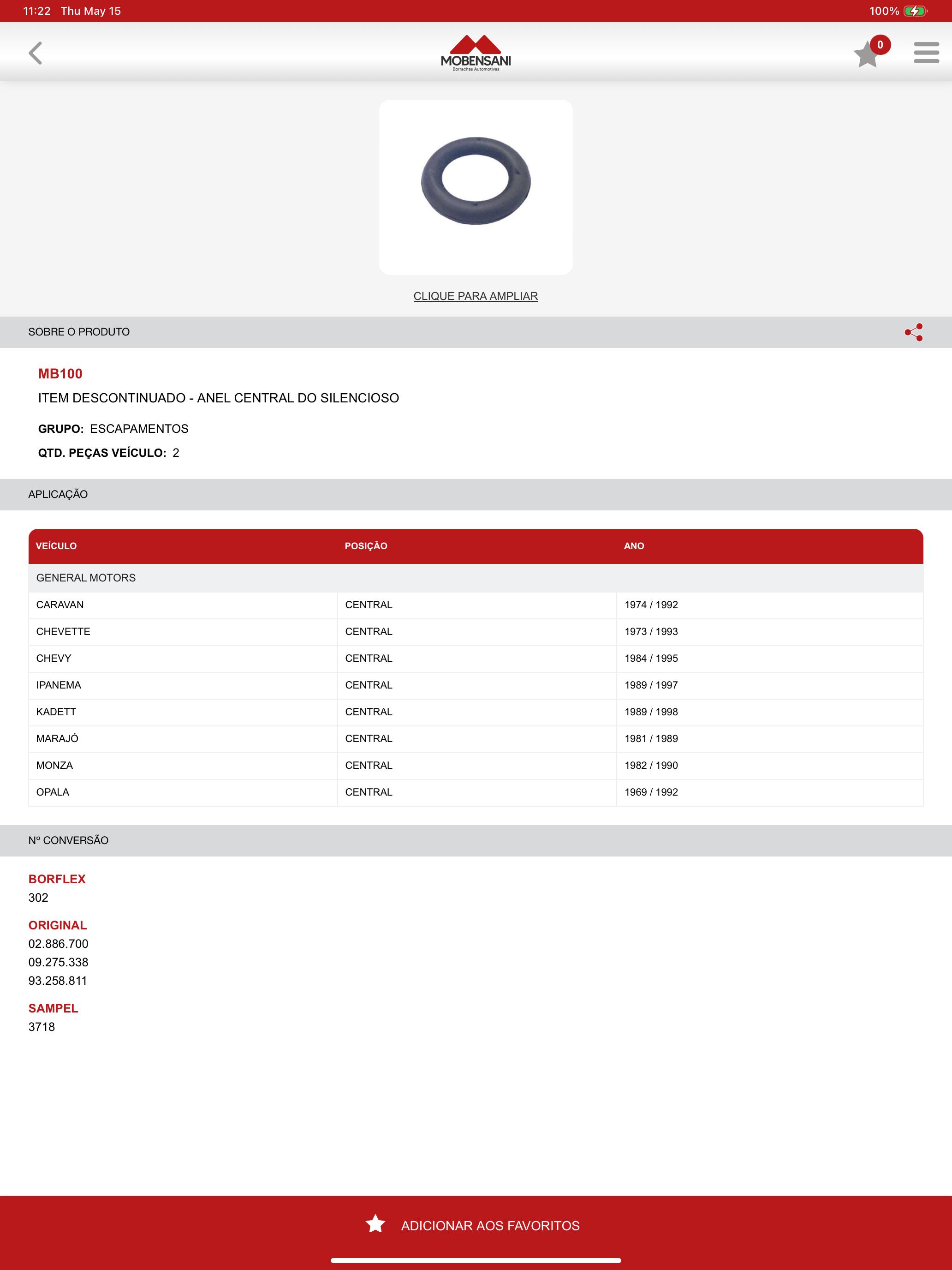
Task: Select the CHEVETTE vehicle cell
Action: pos(183,632)
